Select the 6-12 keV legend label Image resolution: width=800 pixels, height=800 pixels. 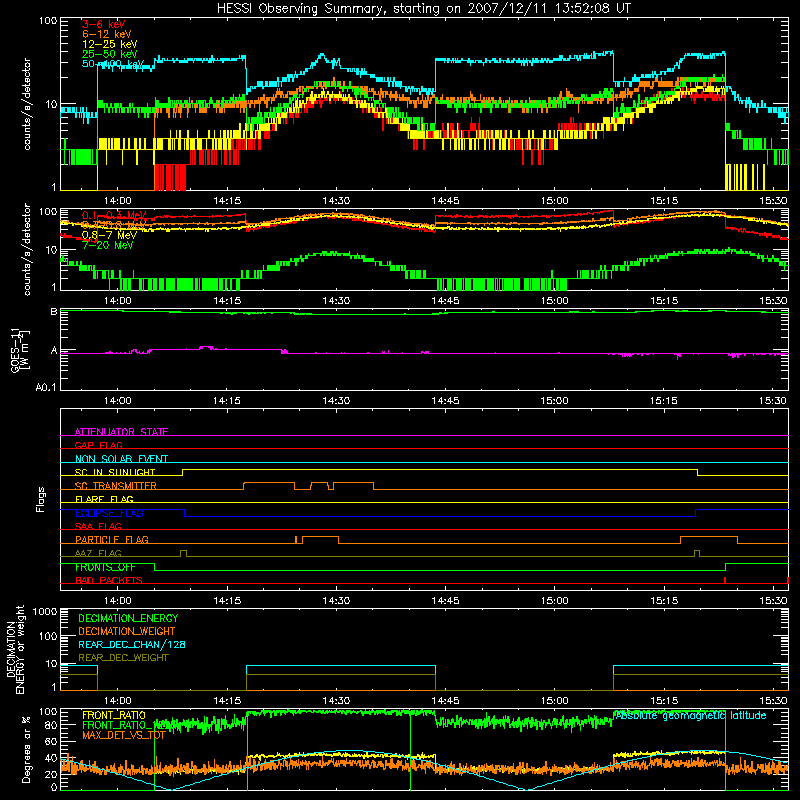pyautogui.click(x=107, y=34)
